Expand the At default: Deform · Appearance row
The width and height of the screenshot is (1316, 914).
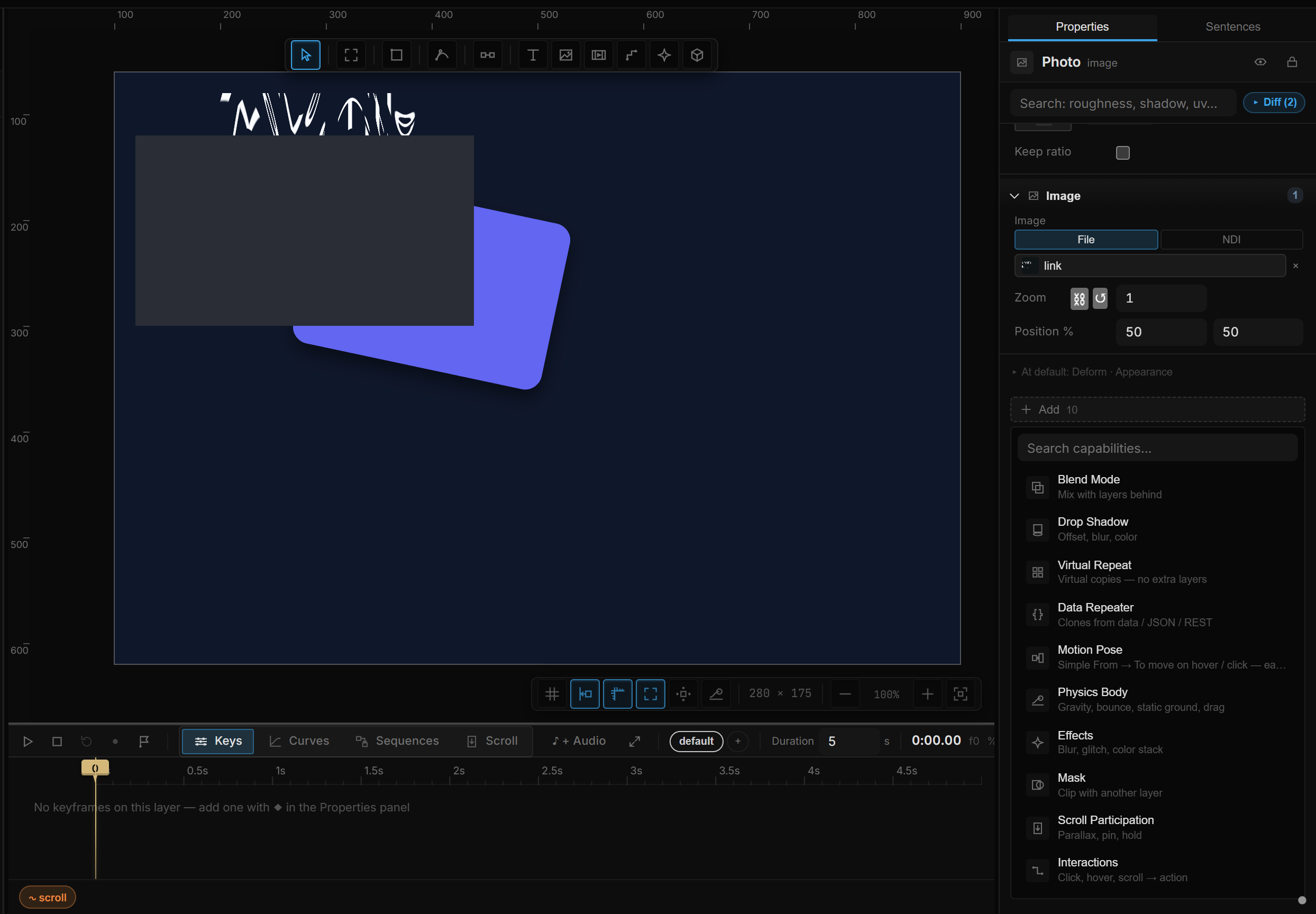coord(1093,372)
